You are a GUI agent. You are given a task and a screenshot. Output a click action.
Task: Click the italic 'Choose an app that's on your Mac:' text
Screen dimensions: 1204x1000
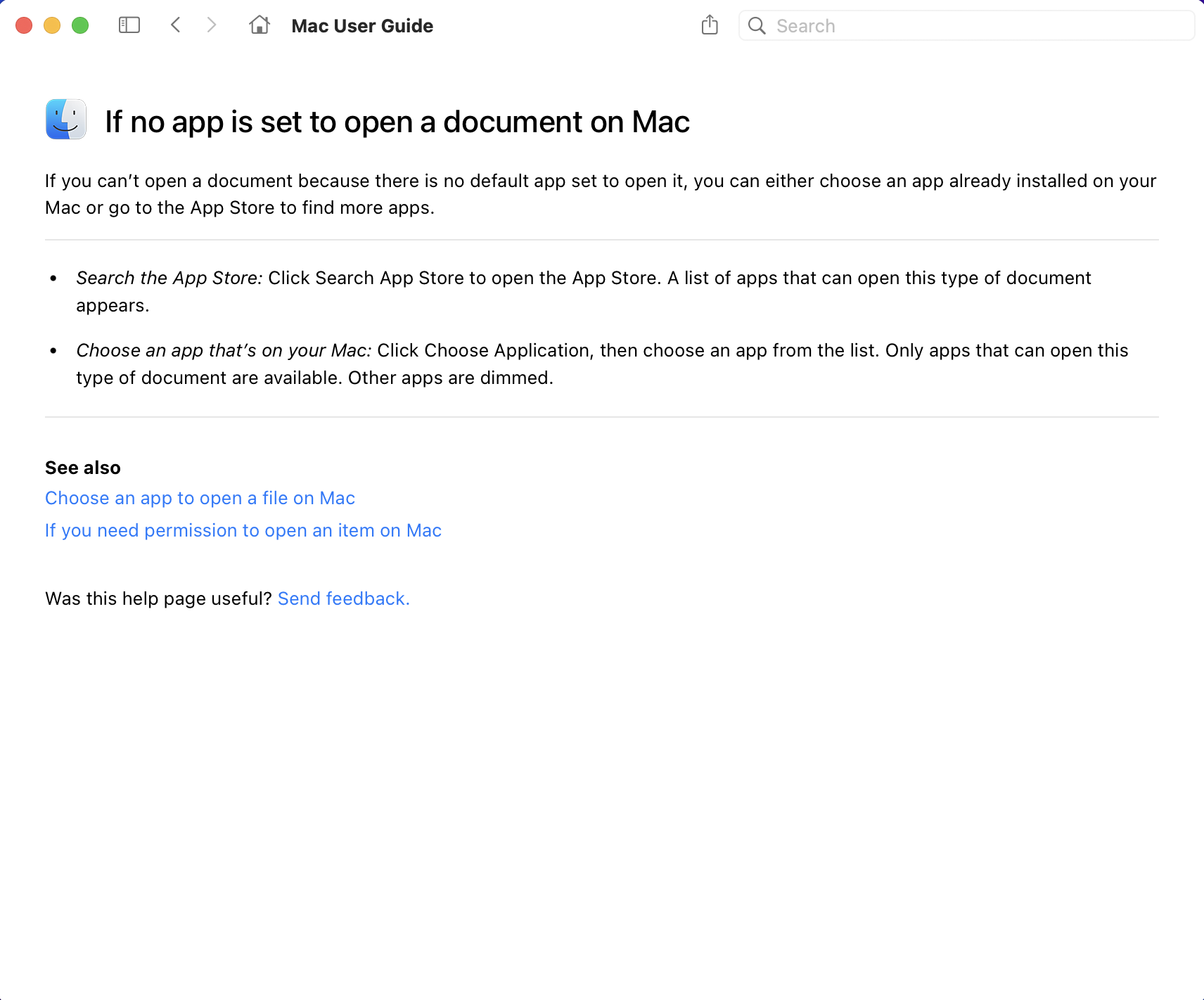(x=224, y=350)
